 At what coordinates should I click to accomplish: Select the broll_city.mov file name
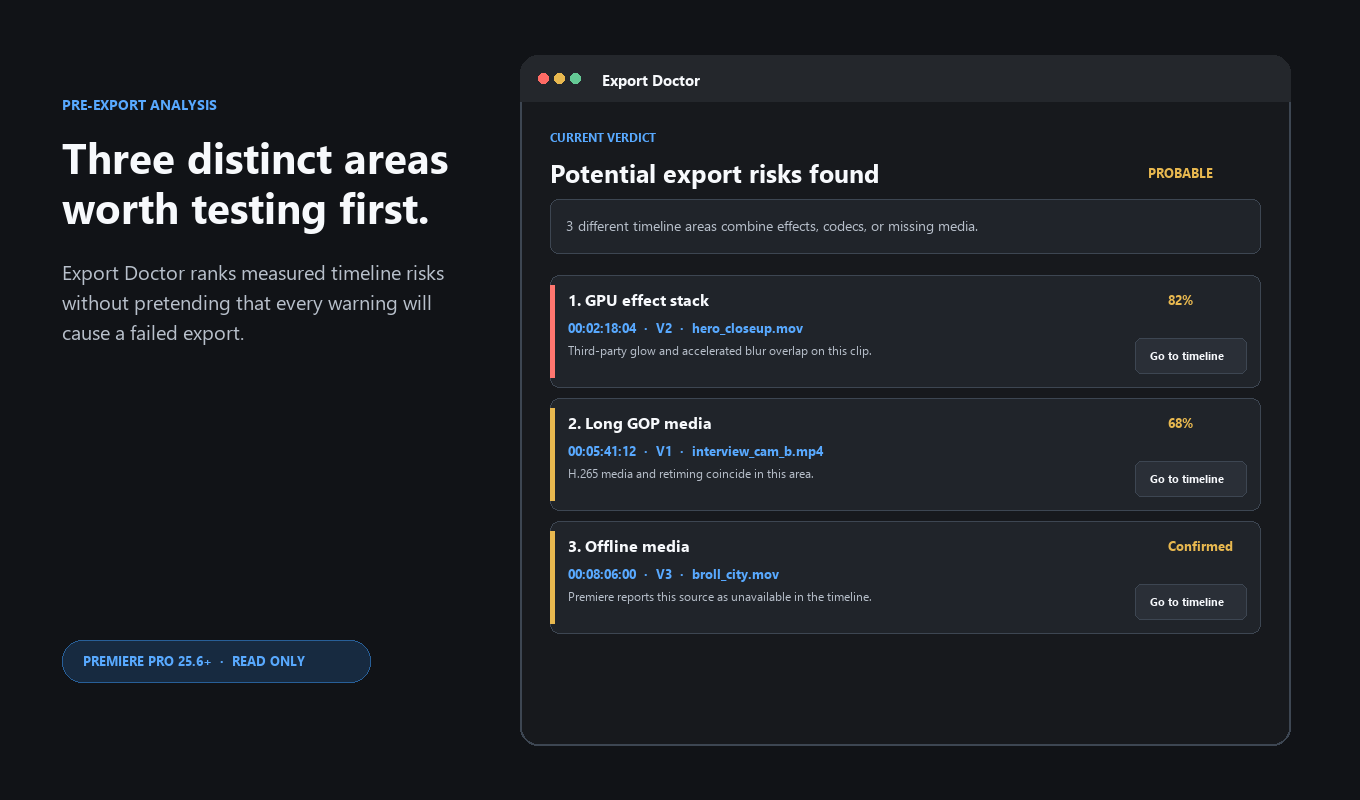click(x=735, y=574)
